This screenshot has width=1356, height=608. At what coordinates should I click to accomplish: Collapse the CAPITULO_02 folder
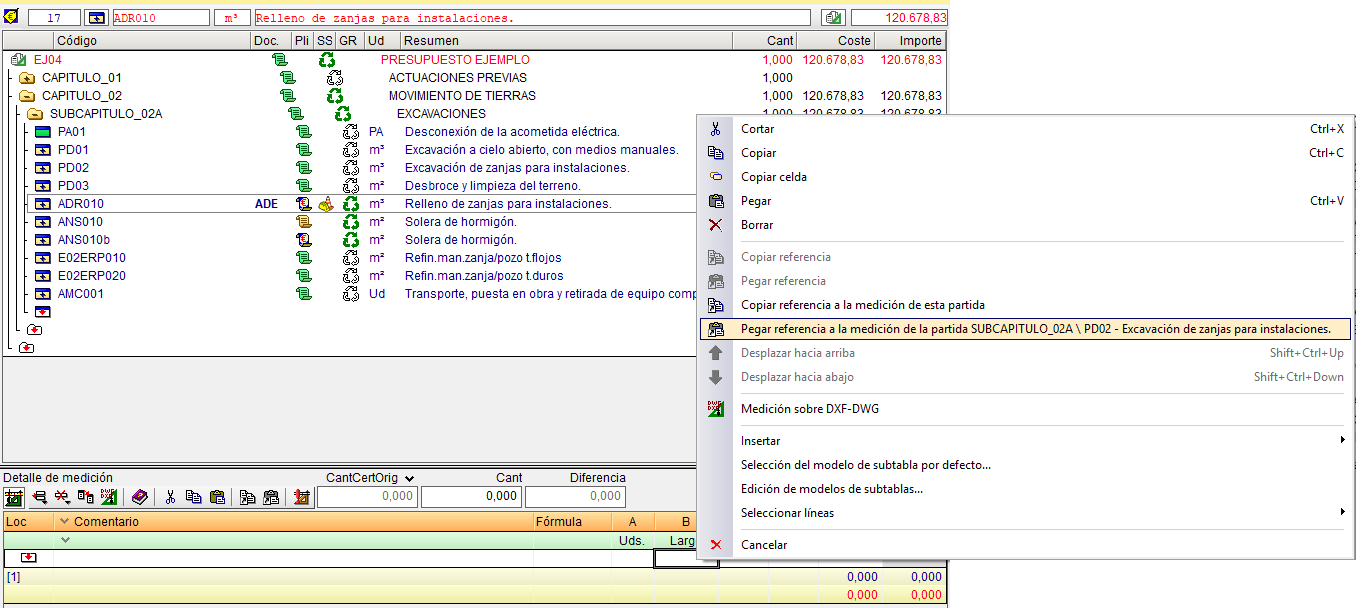[x=27, y=96]
